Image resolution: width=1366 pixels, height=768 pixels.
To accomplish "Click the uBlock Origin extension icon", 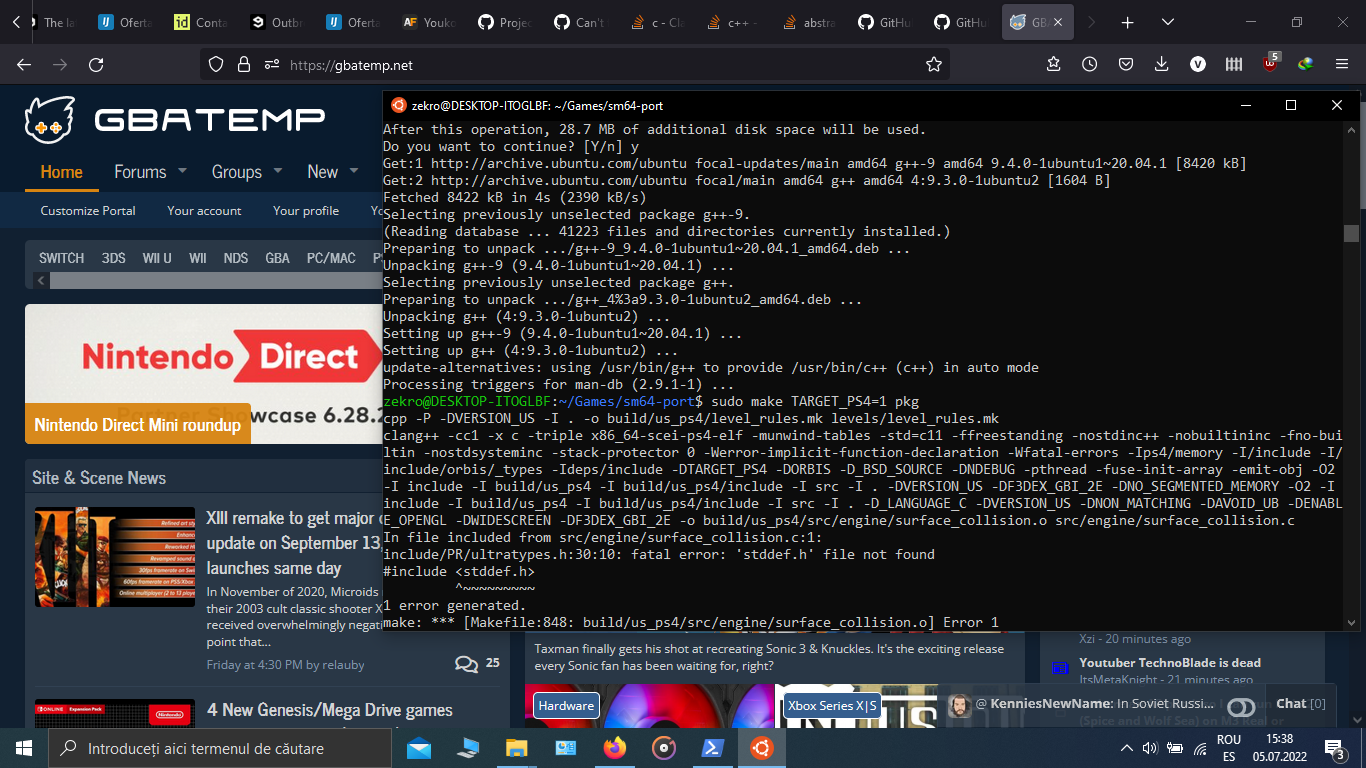I will click(1270, 63).
